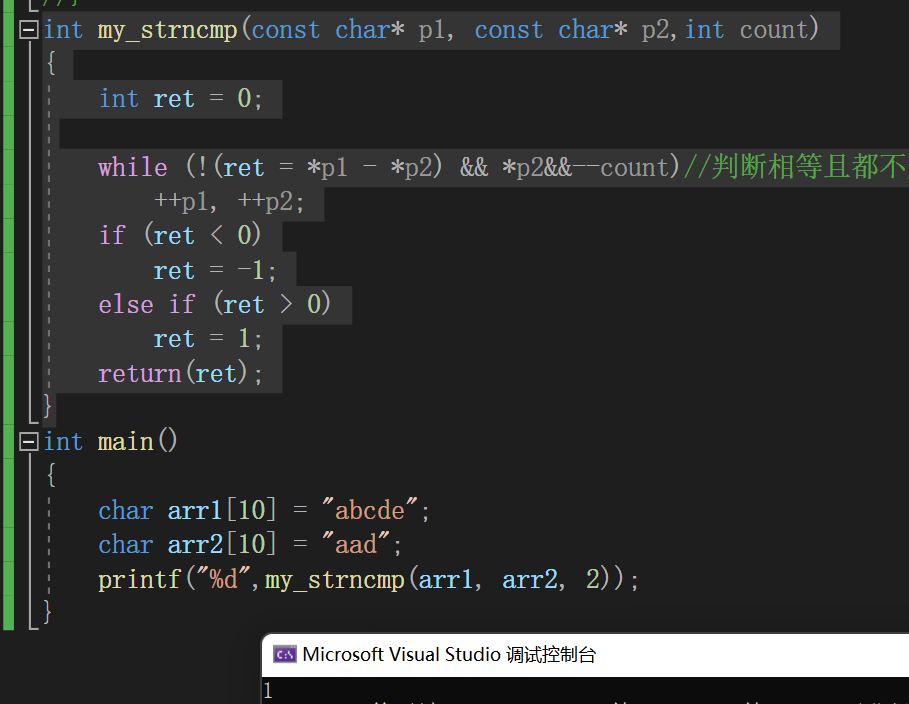Image resolution: width=909 pixels, height=704 pixels.
Task: Click the printf call keyword
Action: click(140, 579)
